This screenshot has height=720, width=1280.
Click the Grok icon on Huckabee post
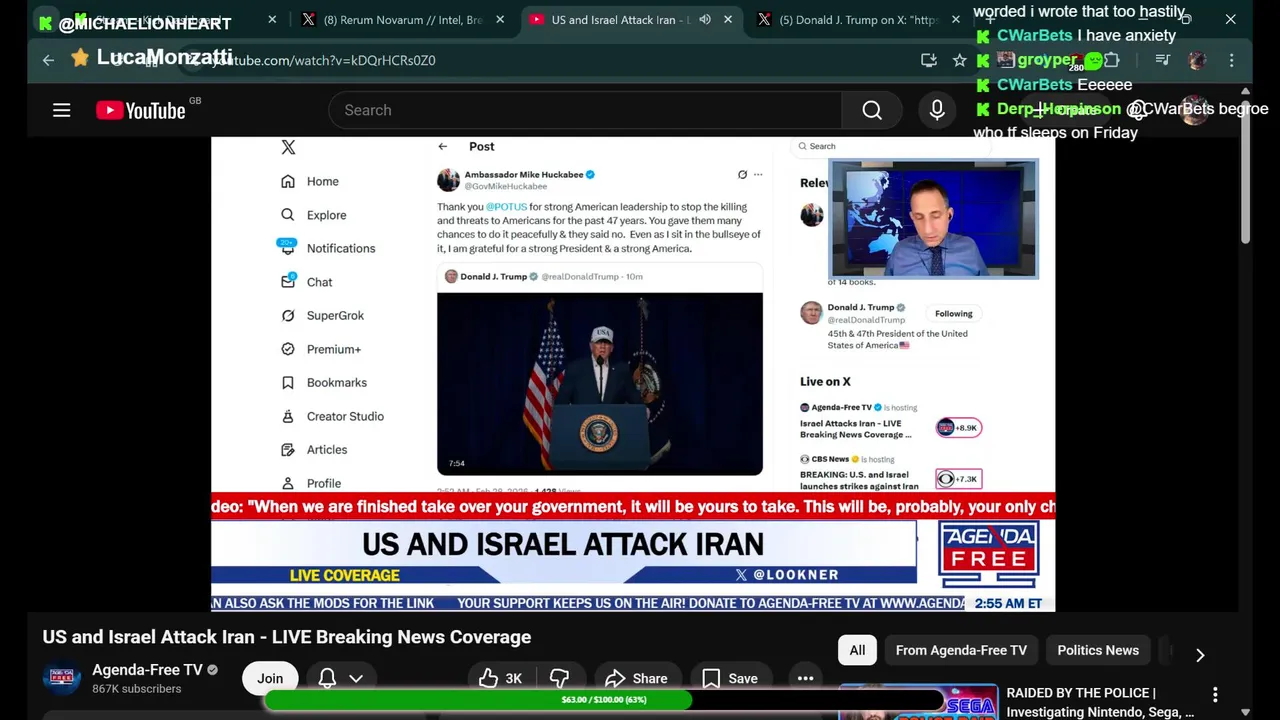coord(742,174)
